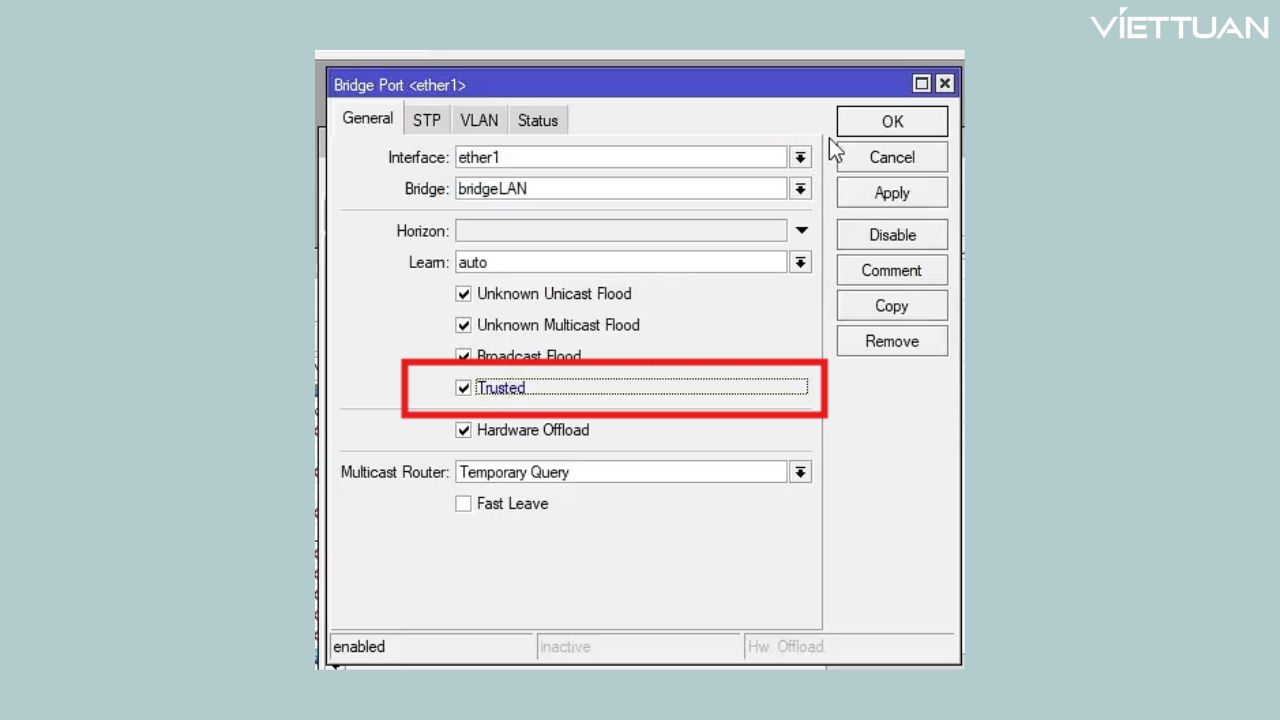Click the Copy button
1280x720 pixels.
[x=892, y=306]
